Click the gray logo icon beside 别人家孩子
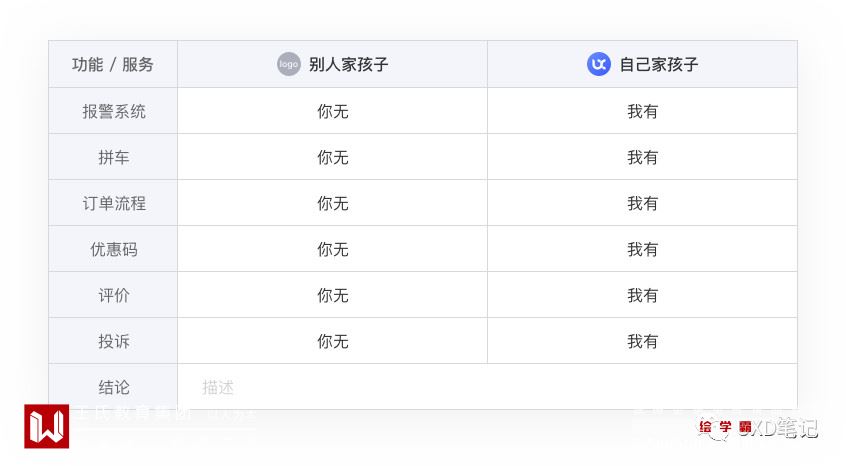The image size is (846, 466). [289, 64]
